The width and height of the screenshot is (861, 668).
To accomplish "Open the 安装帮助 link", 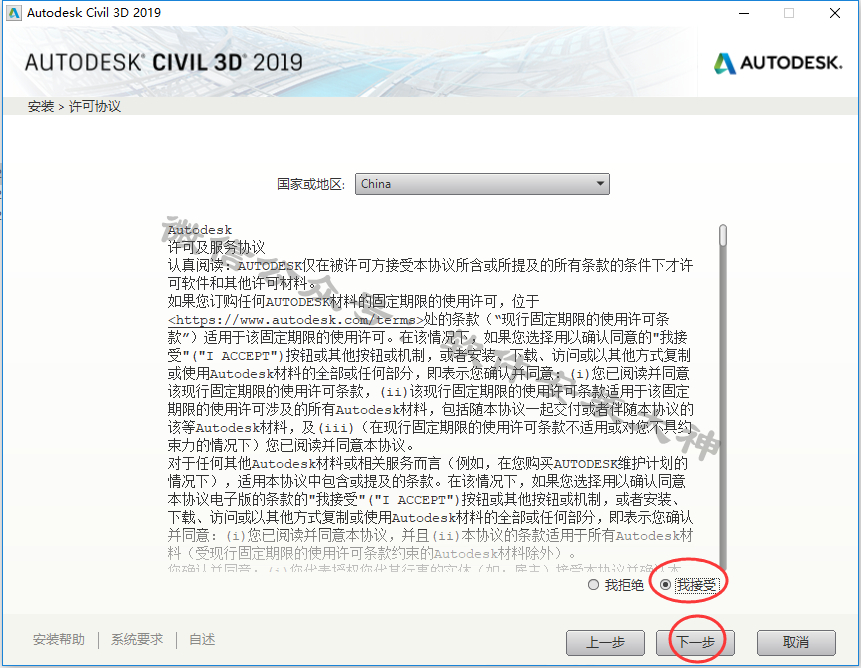I will [59, 639].
